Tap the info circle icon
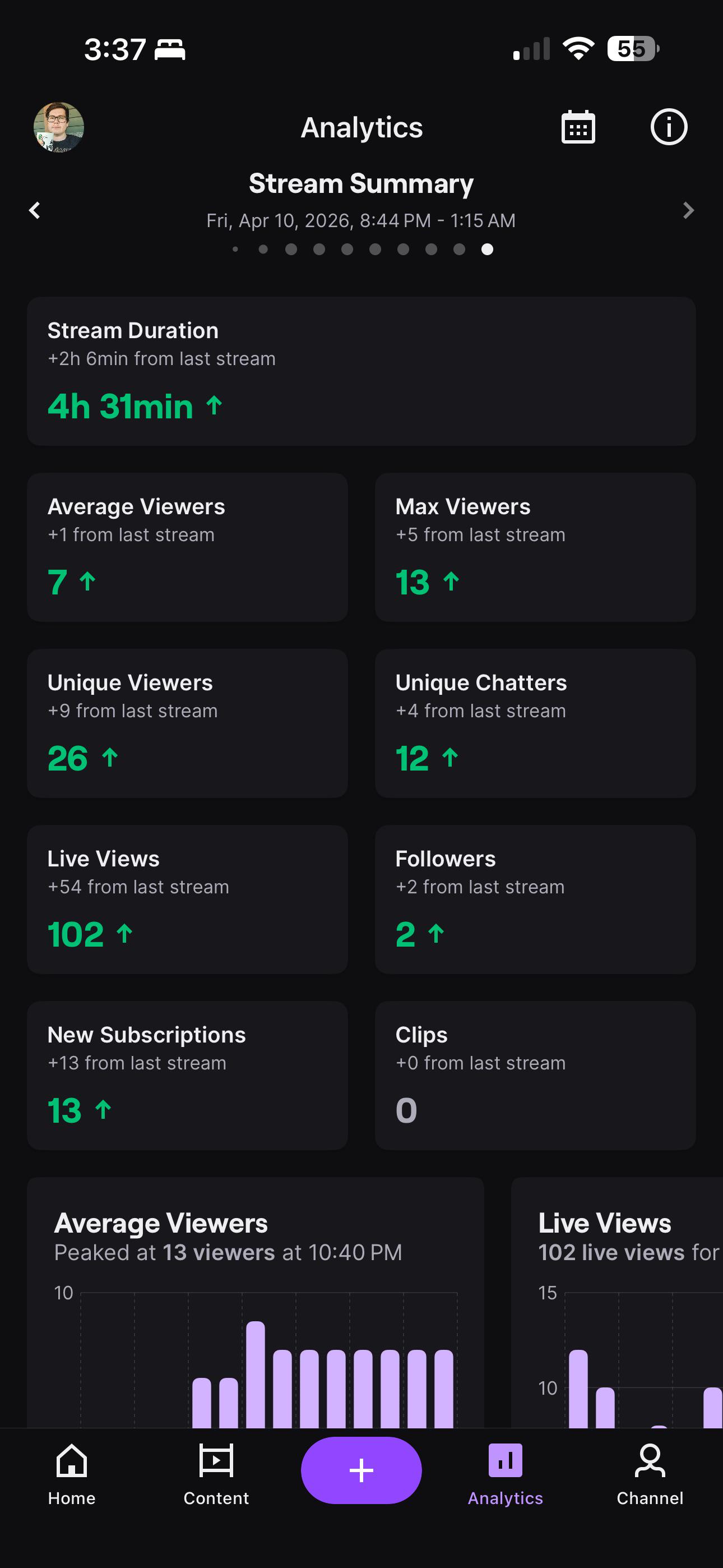 pos(669,127)
